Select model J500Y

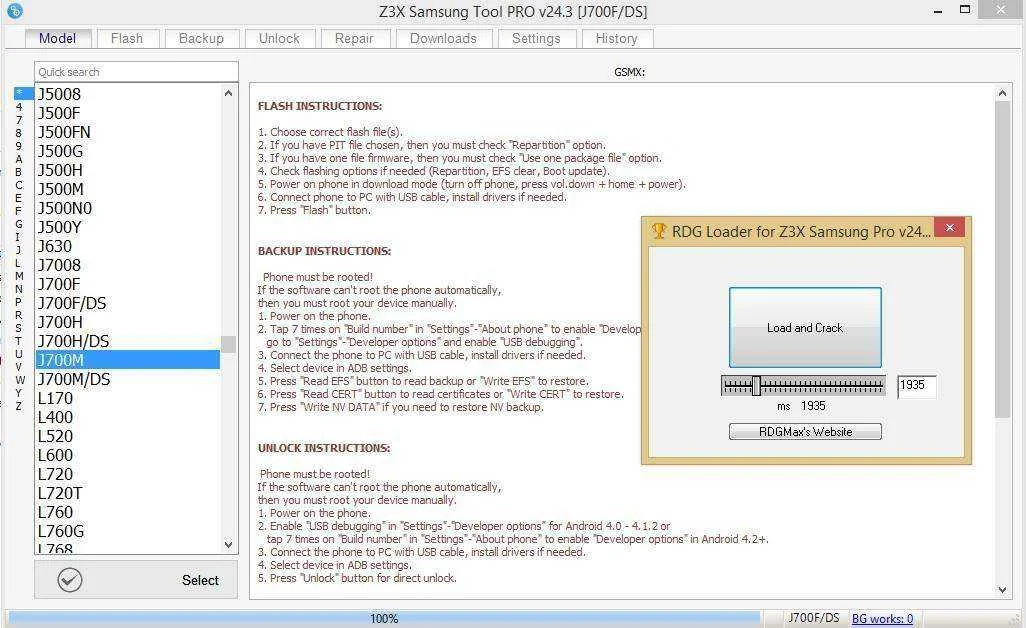128,227
